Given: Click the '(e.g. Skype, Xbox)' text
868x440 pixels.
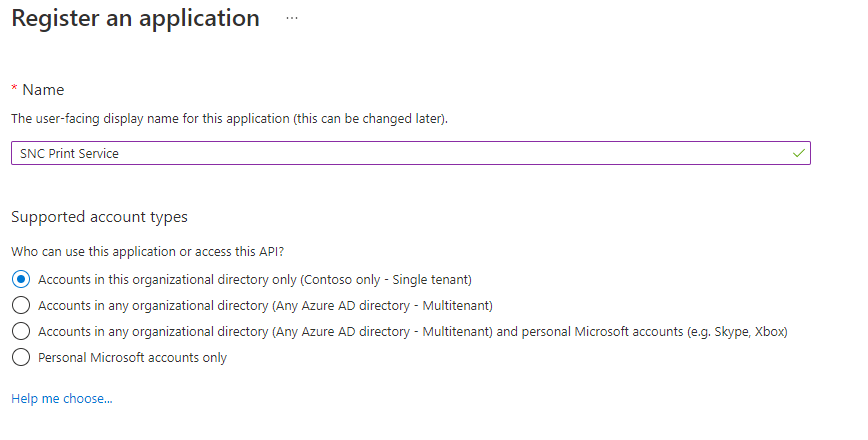Looking at the screenshot, I should coord(735,331).
